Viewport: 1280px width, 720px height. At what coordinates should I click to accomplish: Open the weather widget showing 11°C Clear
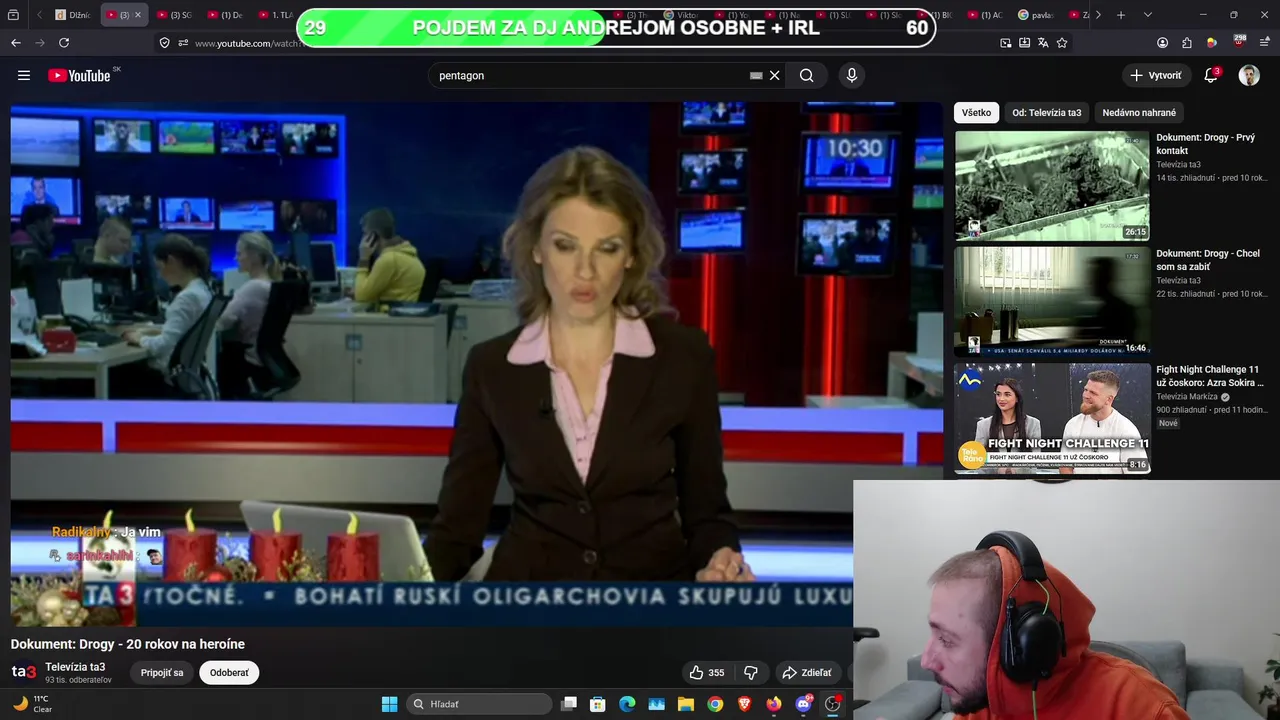click(32, 704)
